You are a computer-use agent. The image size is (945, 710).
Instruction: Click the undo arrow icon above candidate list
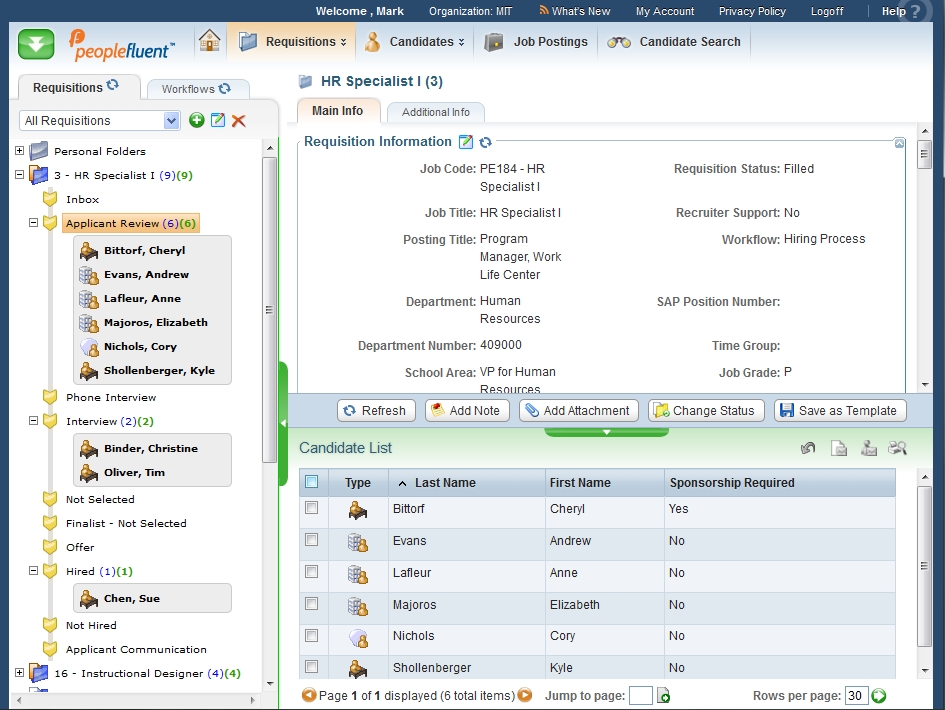[808, 448]
